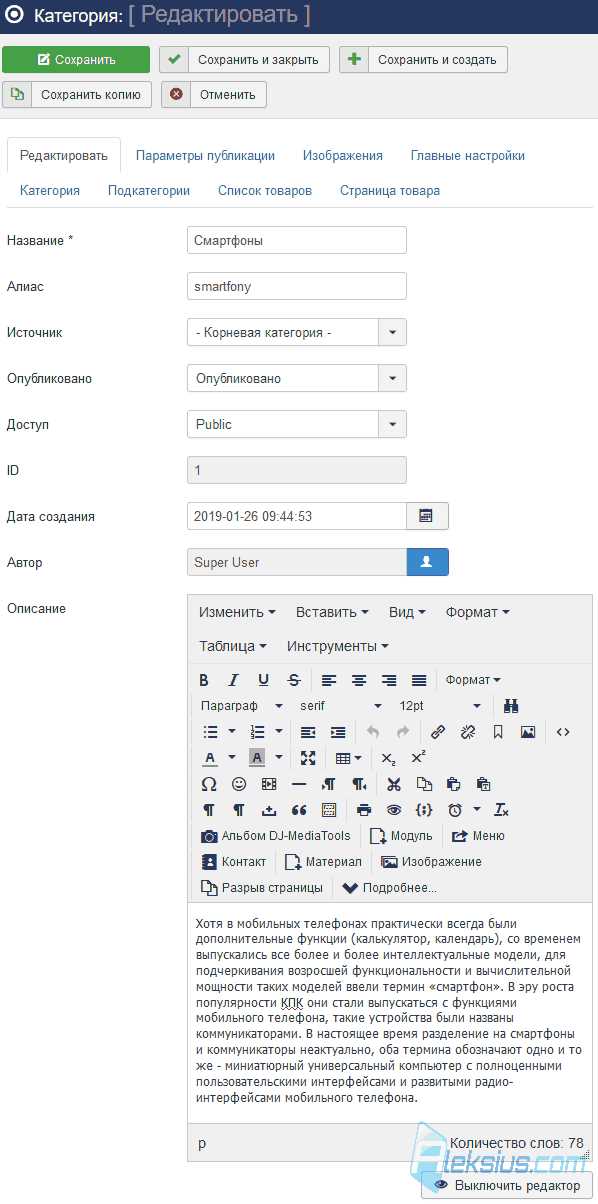Increase indent in editor
The width and height of the screenshot is (598, 1204).
coord(338,732)
